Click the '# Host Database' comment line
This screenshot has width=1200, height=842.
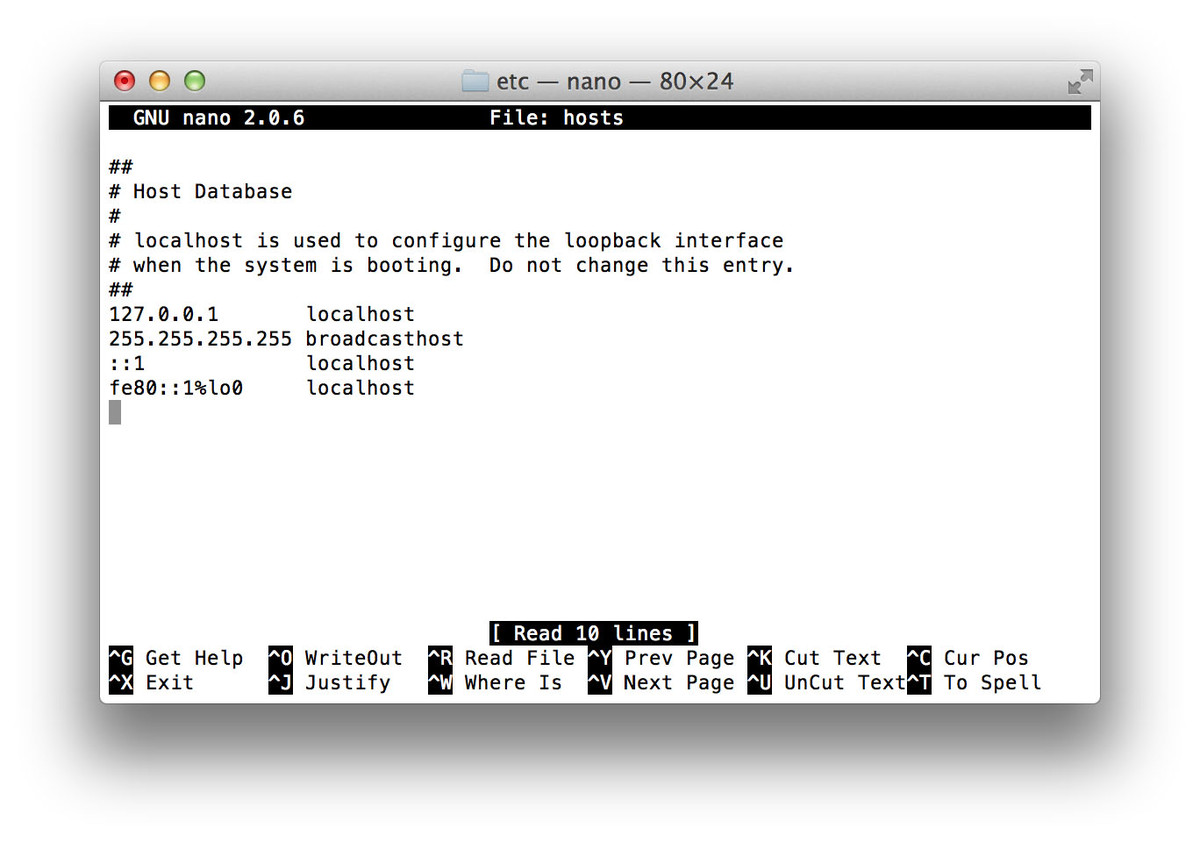coord(201,191)
